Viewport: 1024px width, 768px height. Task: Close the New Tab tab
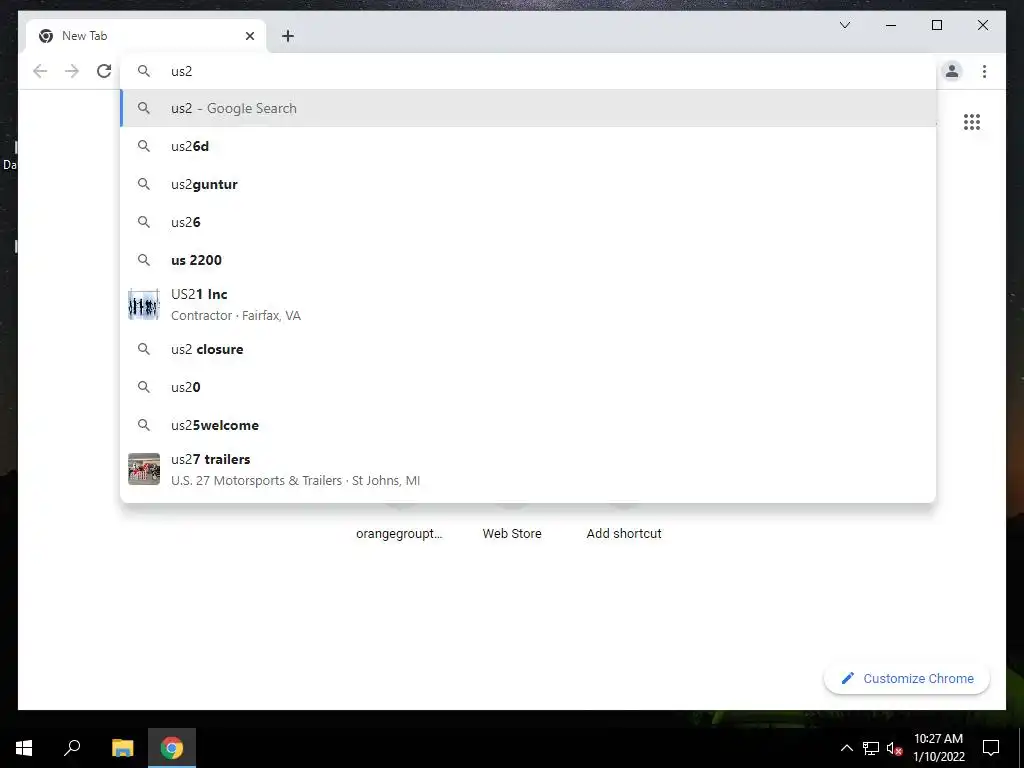point(249,36)
